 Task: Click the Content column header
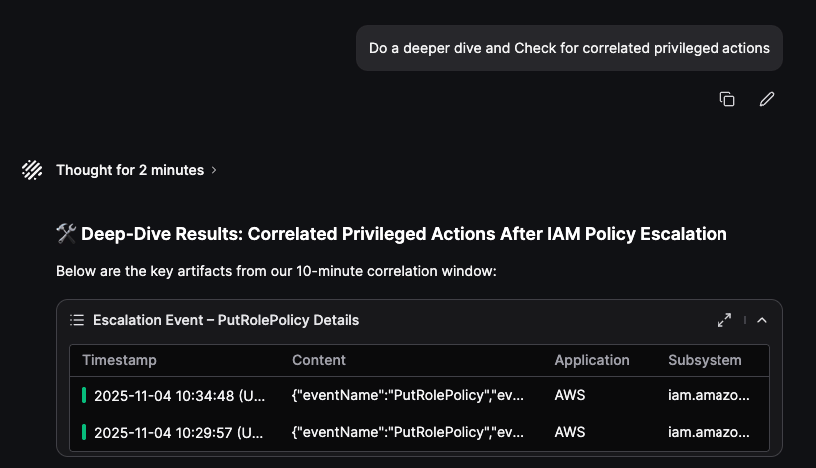point(319,360)
